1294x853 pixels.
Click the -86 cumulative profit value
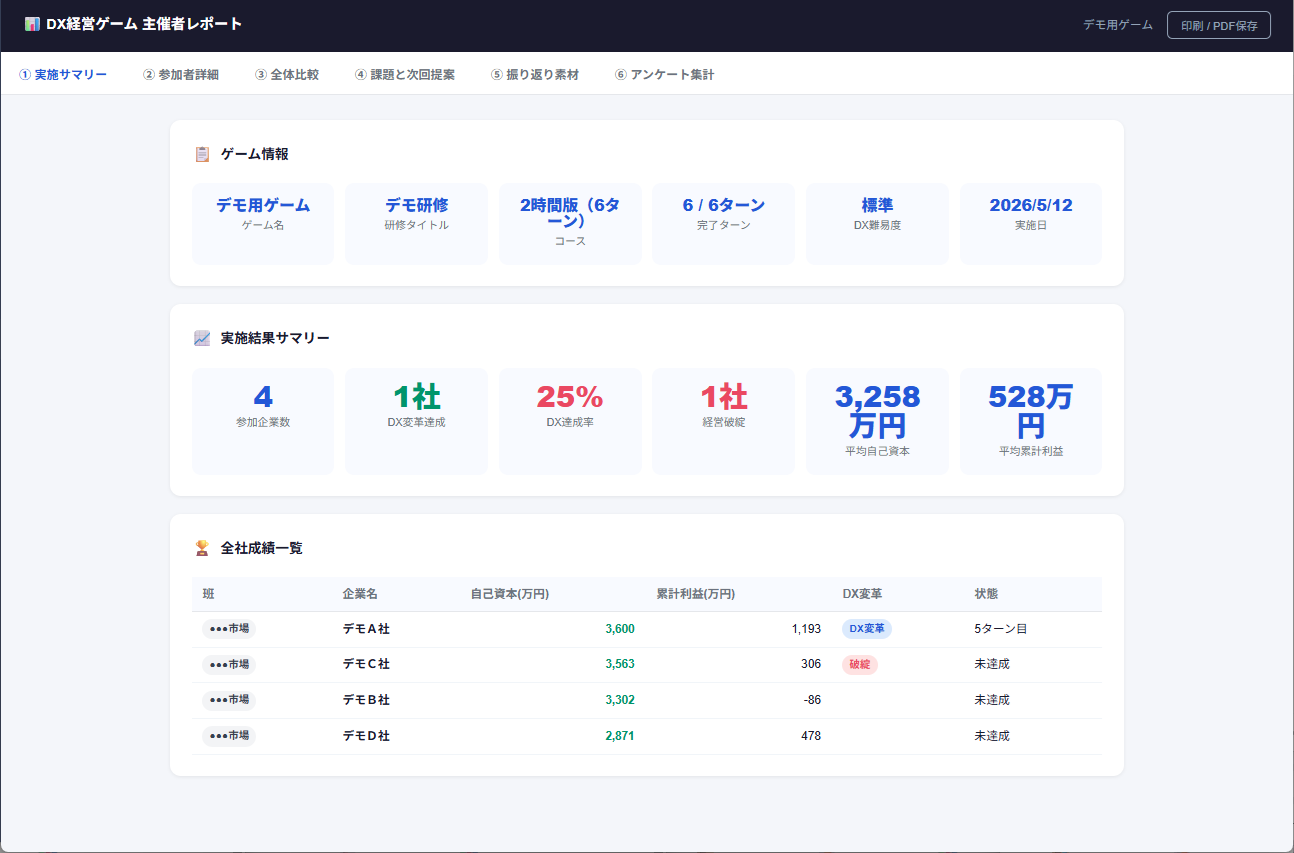[x=812, y=700]
